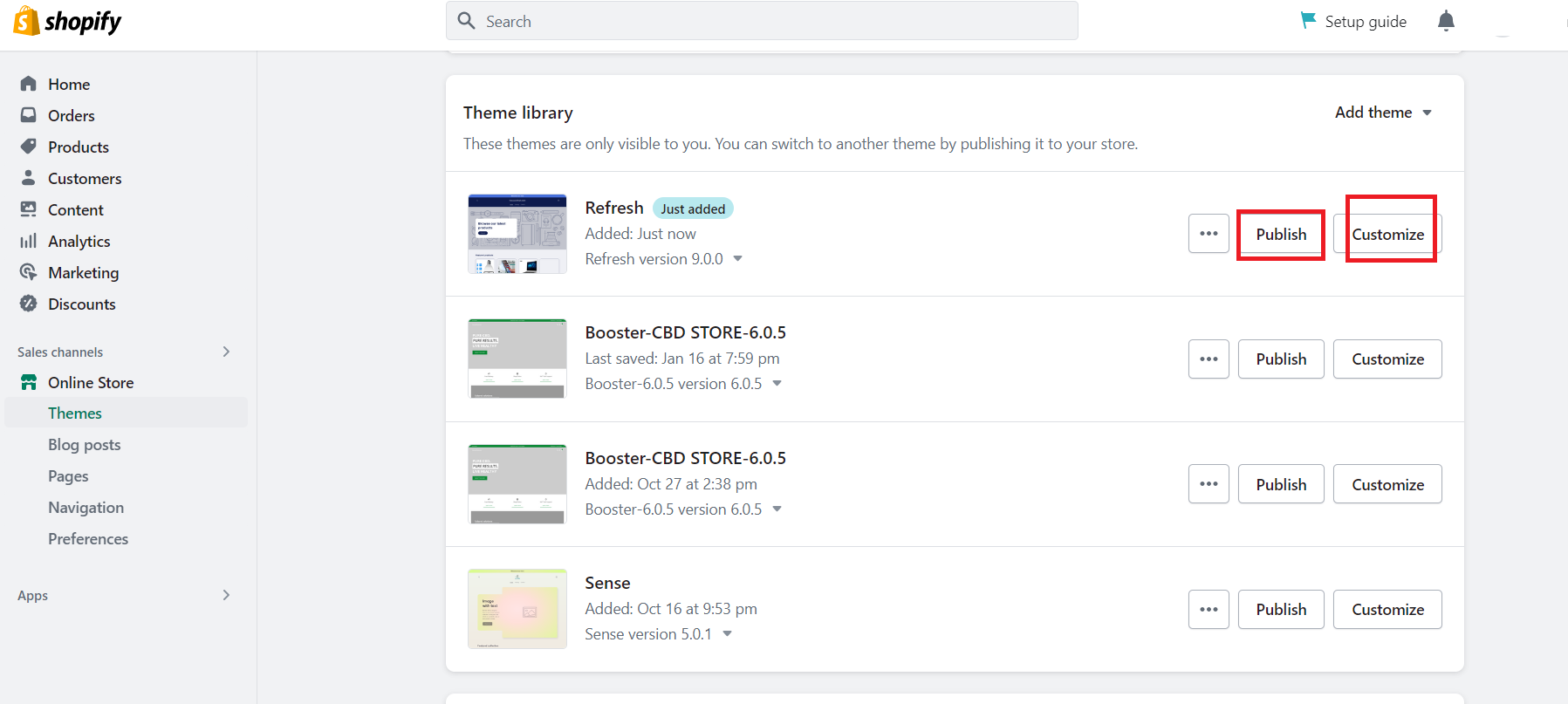
Task: Click the Setup guide flag icon
Action: click(1308, 20)
